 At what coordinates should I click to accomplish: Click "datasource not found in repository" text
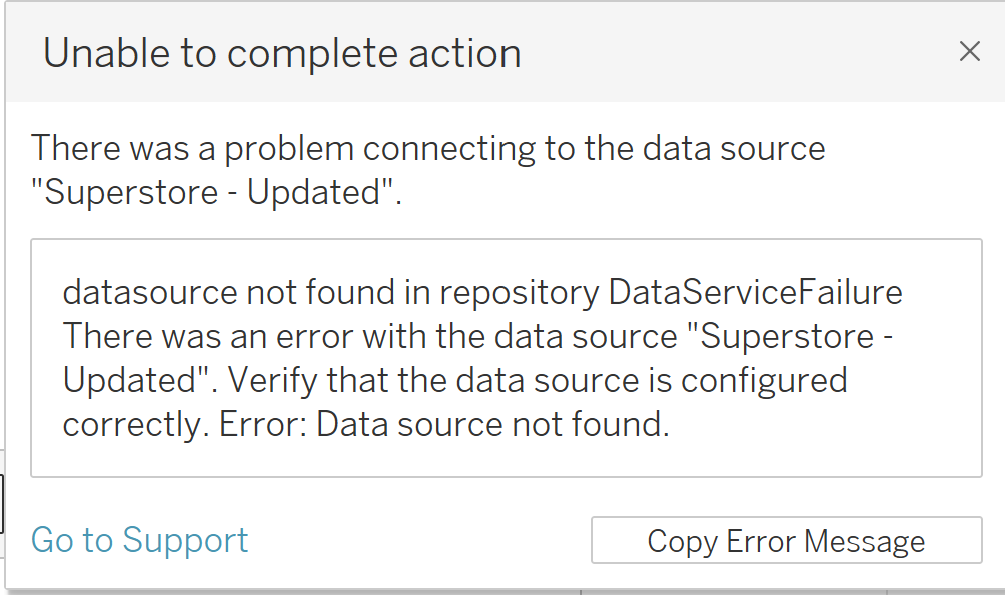click(x=330, y=293)
